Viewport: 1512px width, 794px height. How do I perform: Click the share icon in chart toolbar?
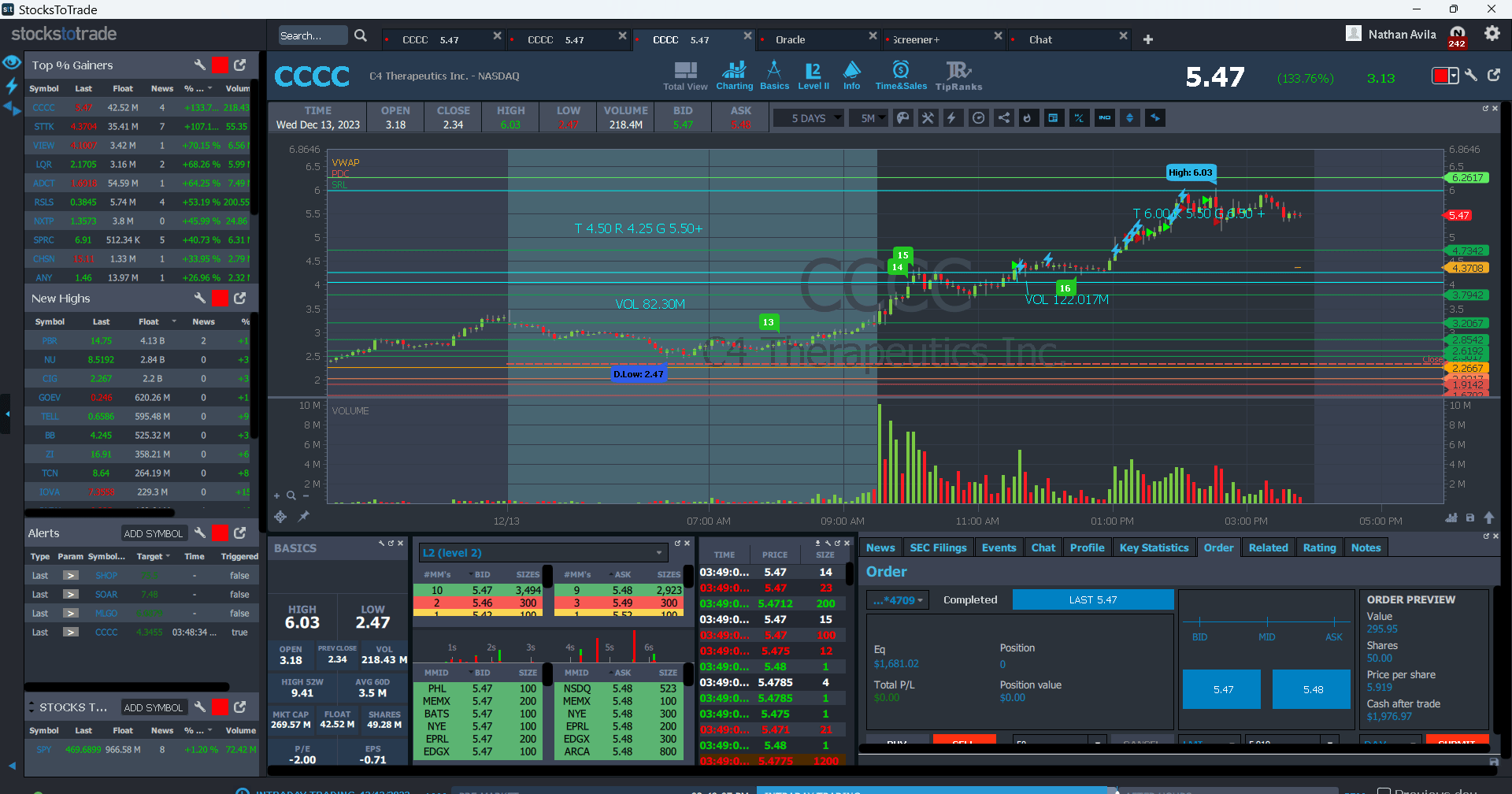(1003, 118)
